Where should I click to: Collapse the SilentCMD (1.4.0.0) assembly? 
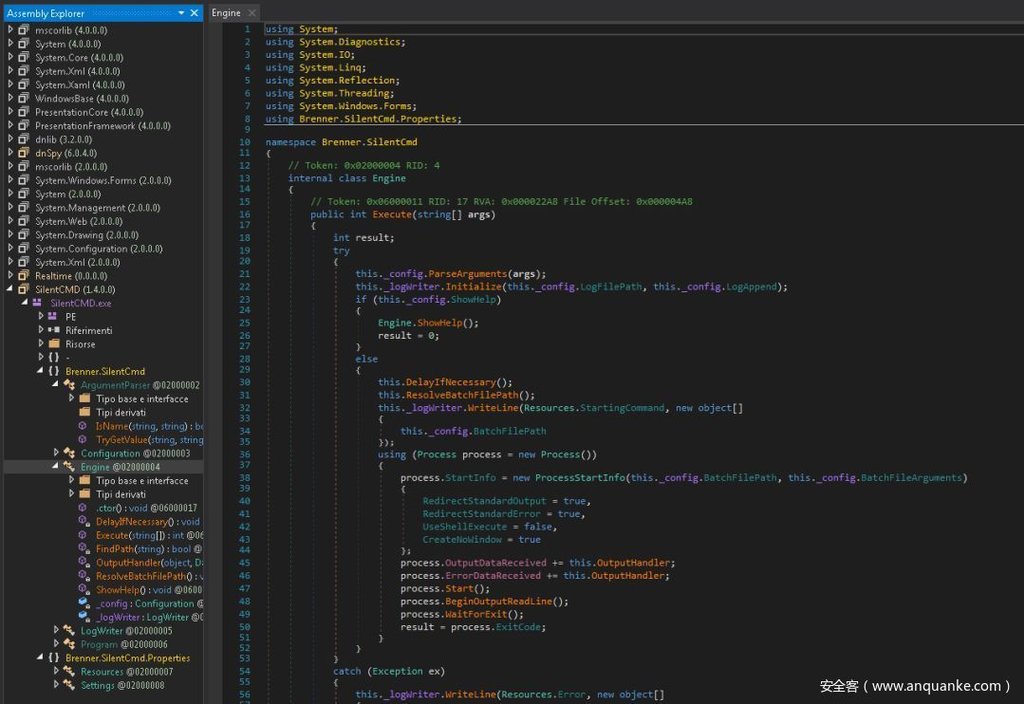(x=11, y=289)
